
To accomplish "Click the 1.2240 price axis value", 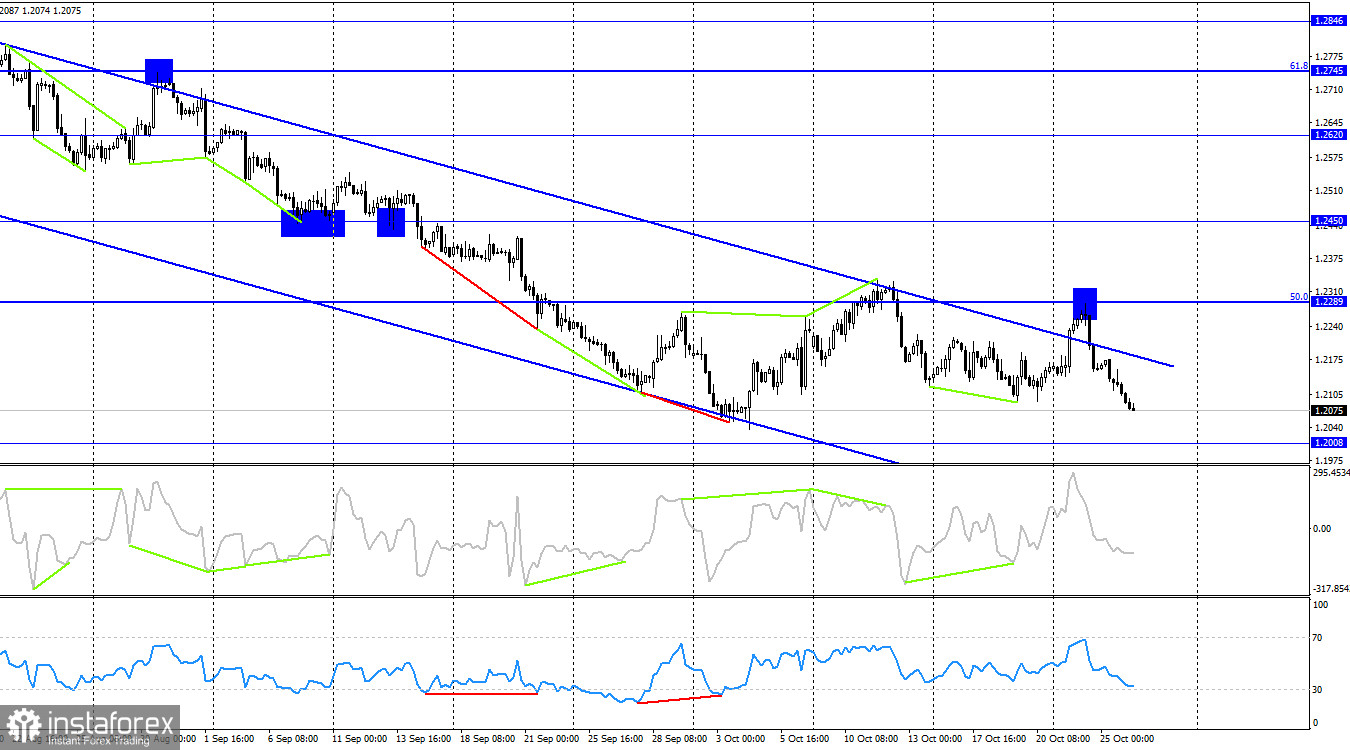I will pos(1330,326).
